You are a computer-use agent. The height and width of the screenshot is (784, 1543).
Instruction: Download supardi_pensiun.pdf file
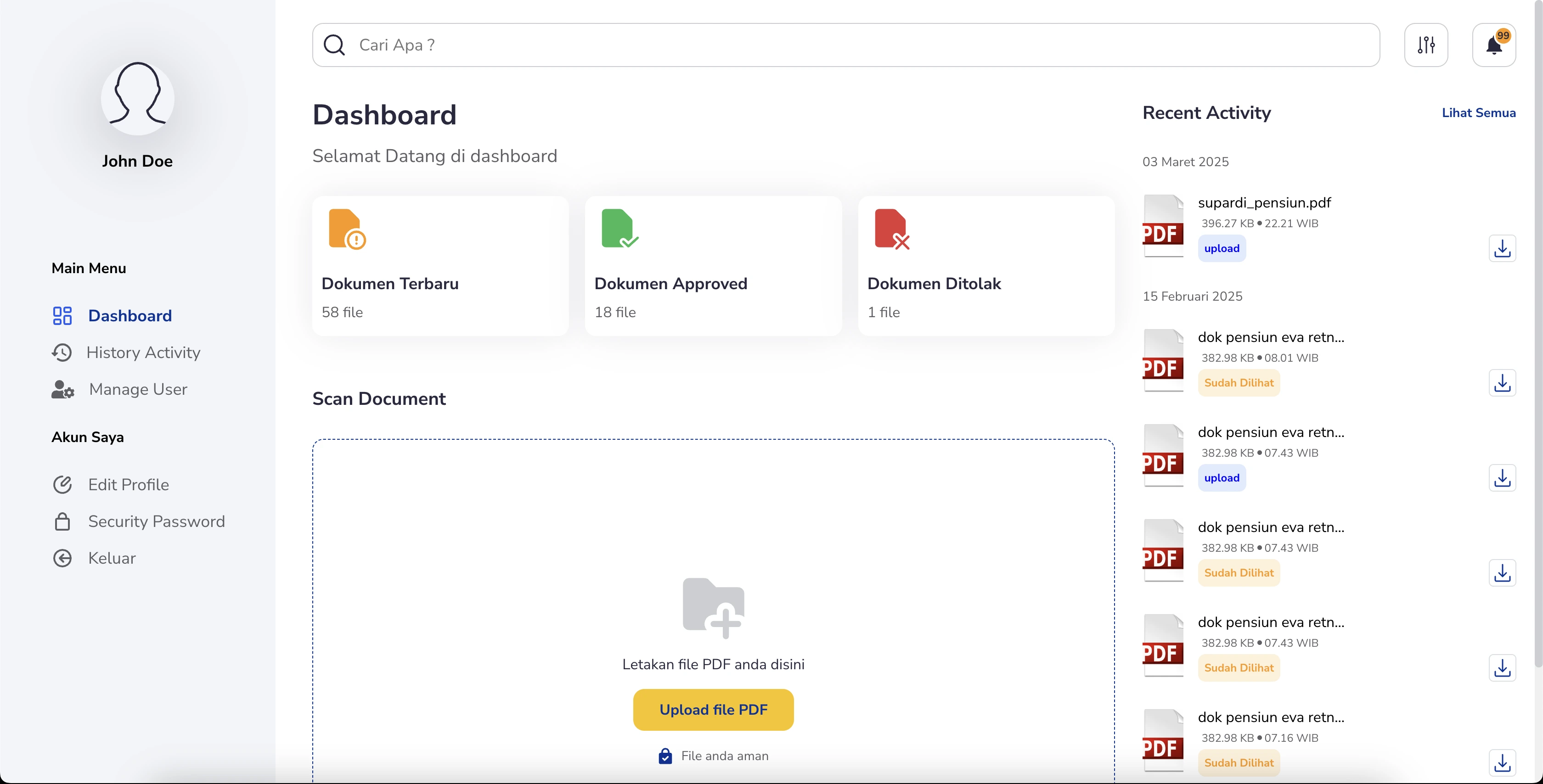[1502, 248]
